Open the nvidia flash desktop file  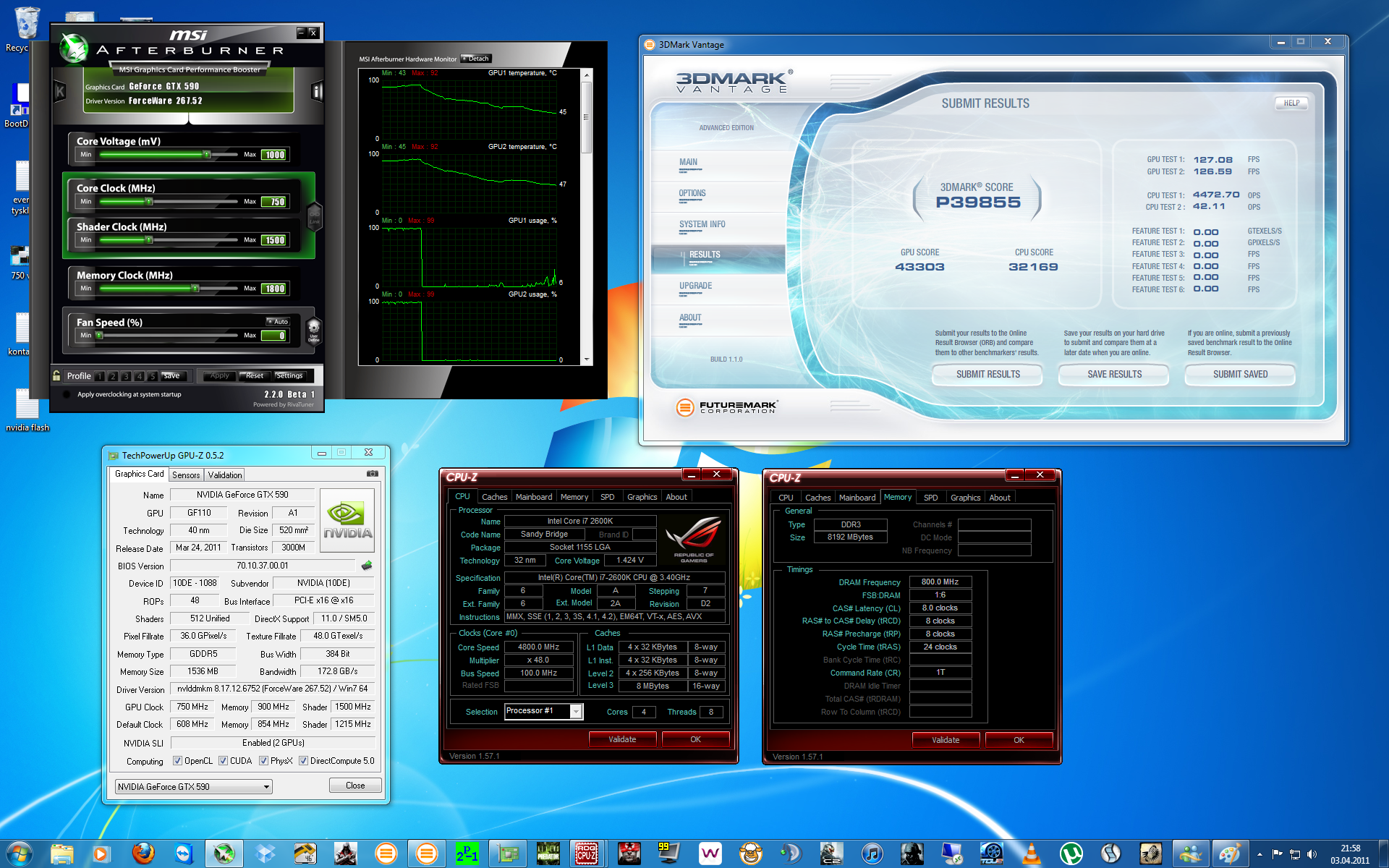[27, 410]
